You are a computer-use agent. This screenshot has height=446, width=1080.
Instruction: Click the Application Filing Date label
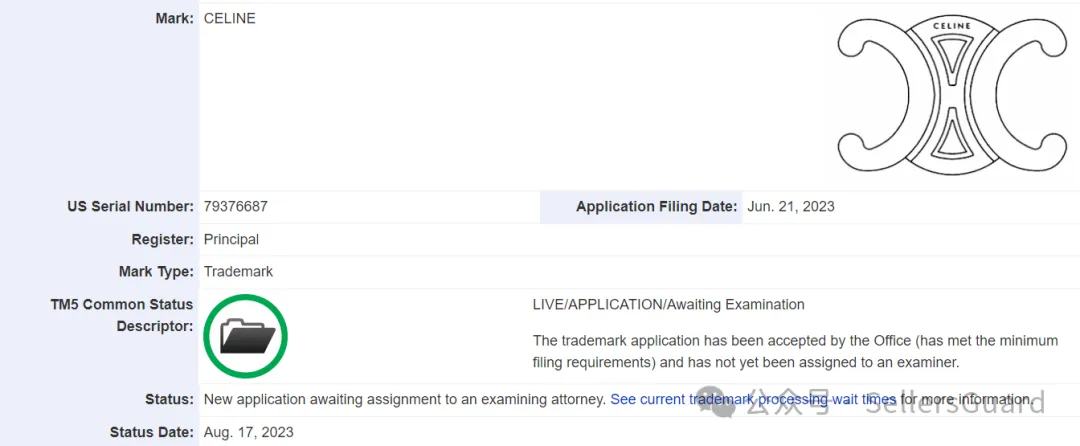[656, 207]
